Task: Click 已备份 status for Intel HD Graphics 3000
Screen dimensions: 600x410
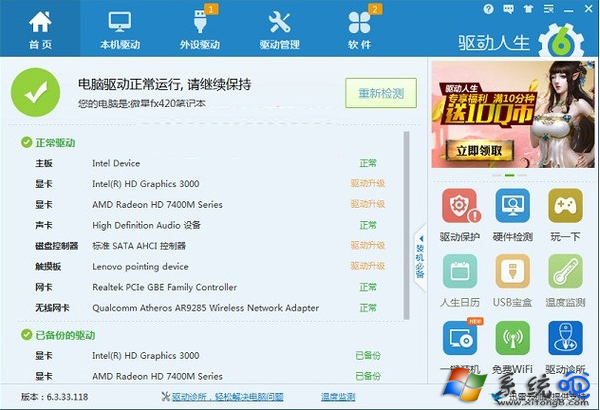Action: 368,356
